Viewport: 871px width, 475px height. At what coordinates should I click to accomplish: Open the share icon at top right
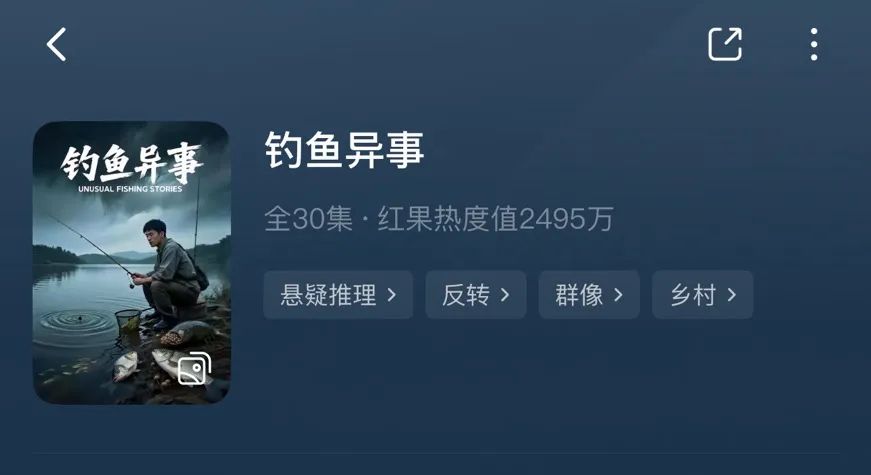725,44
